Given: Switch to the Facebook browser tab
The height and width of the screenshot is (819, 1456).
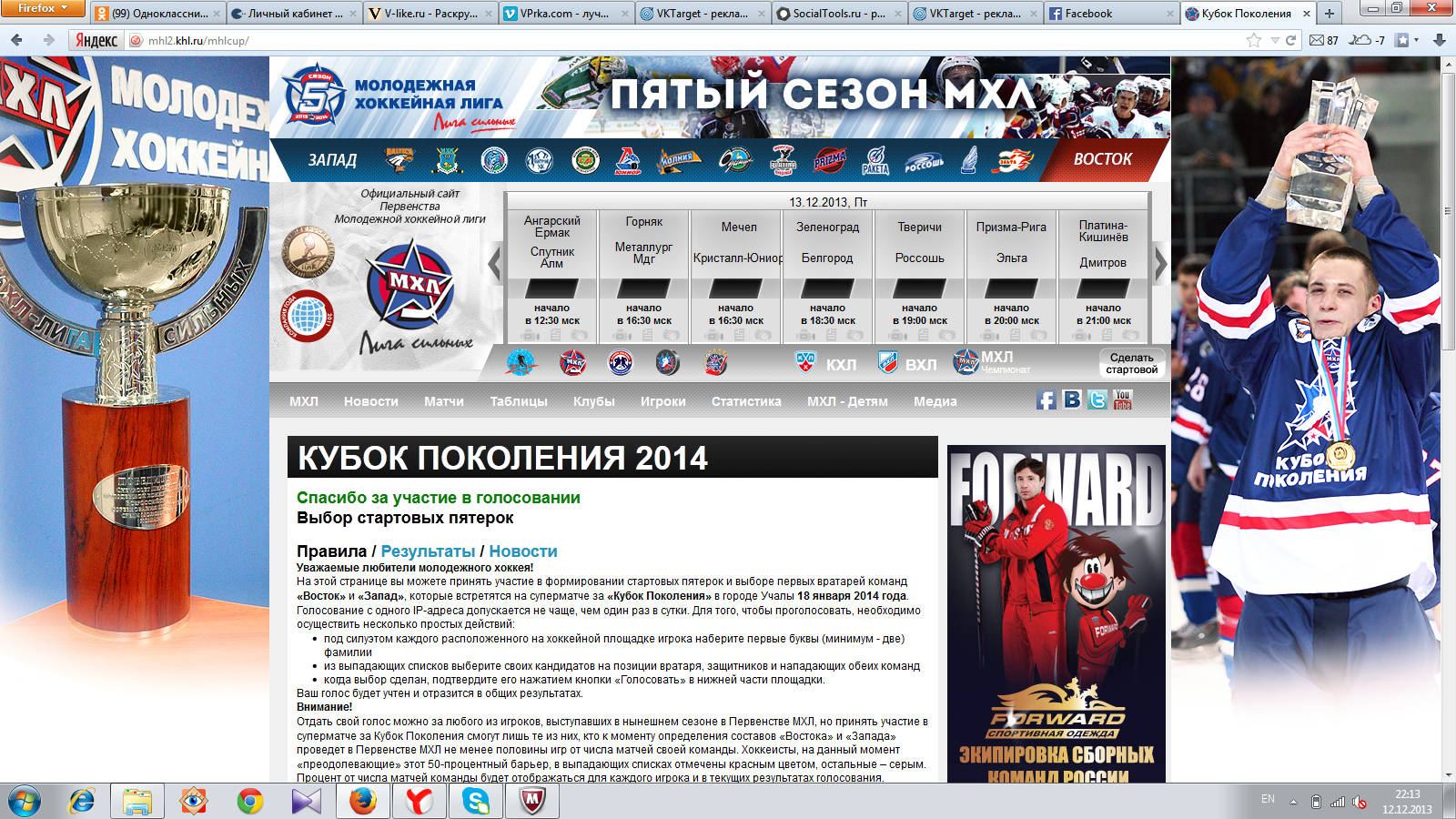Looking at the screenshot, I should click(x=1112, y=13).
